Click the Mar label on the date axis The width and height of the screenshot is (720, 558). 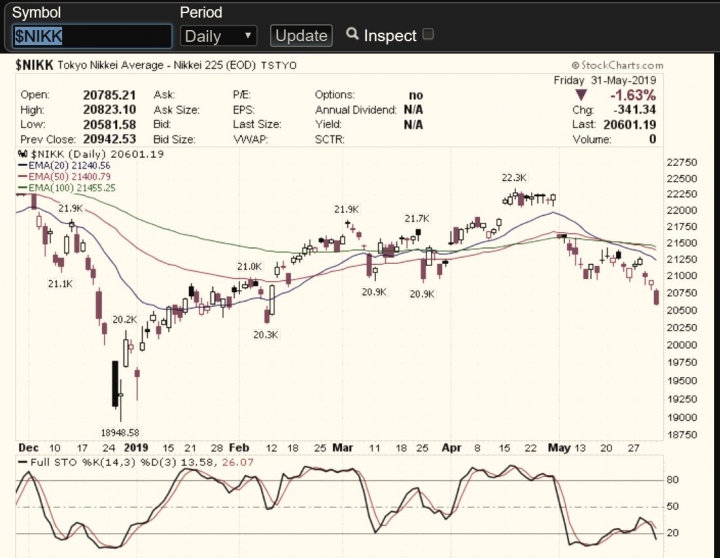click(x=343, y=448)
